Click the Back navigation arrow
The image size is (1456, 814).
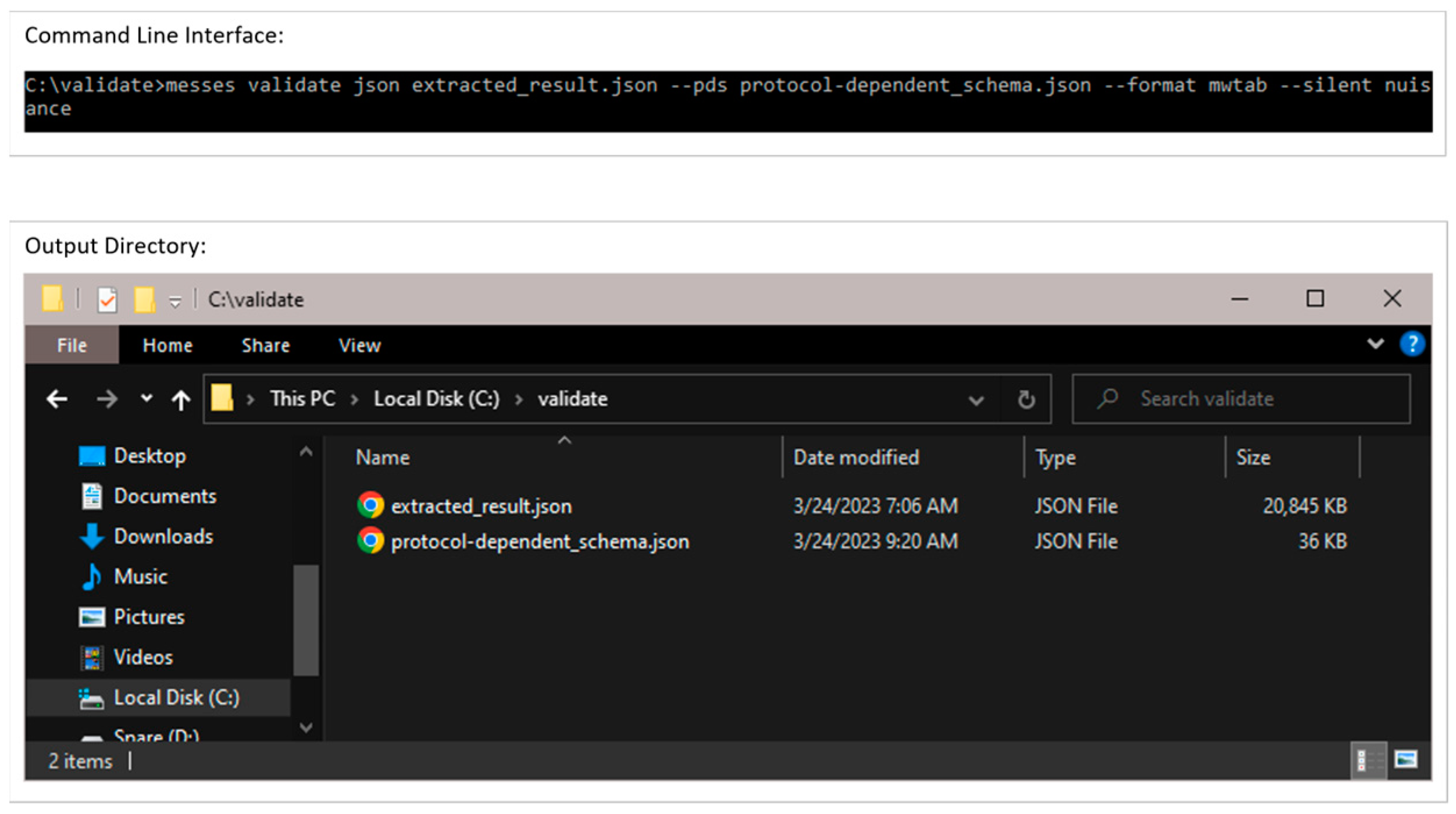(x=57, y=399)
